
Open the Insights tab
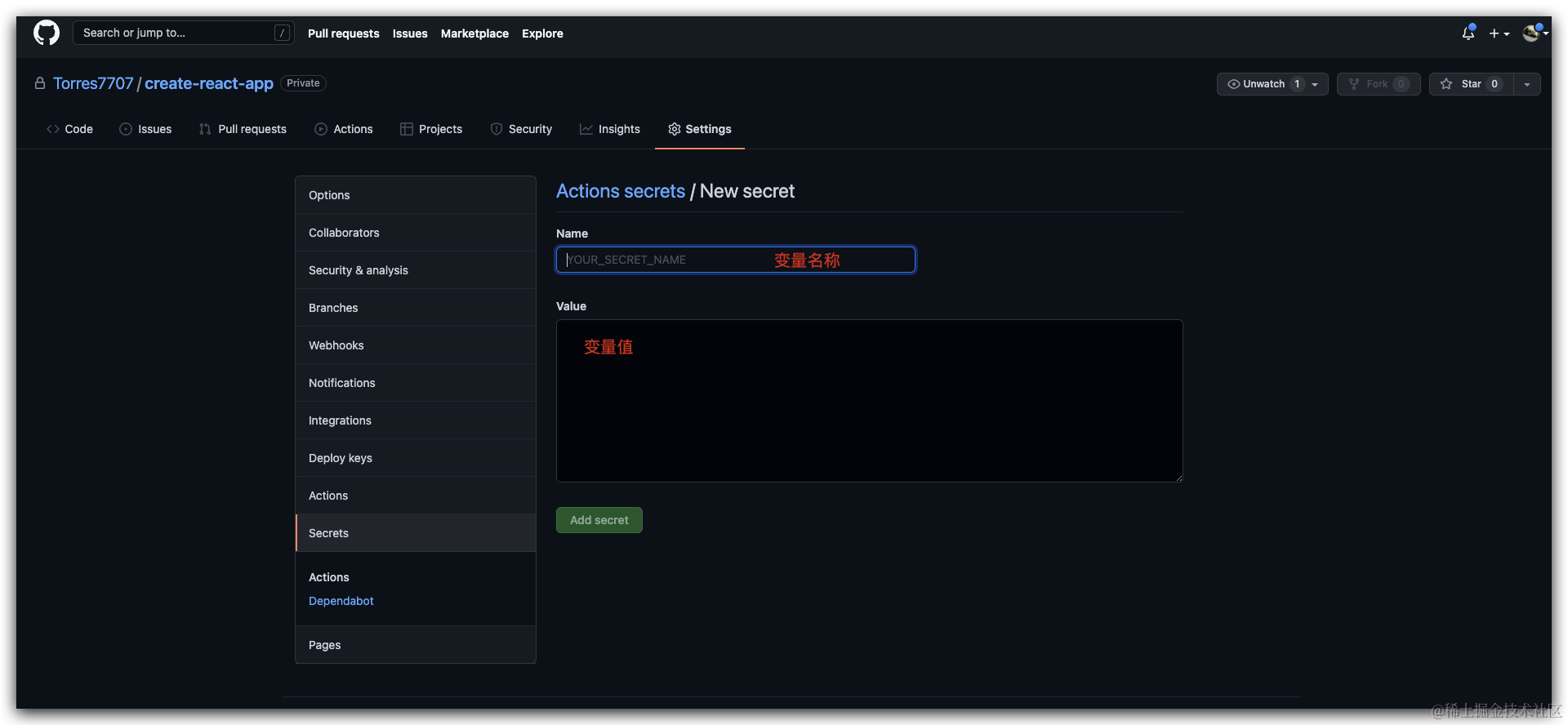tap(610, 129)
